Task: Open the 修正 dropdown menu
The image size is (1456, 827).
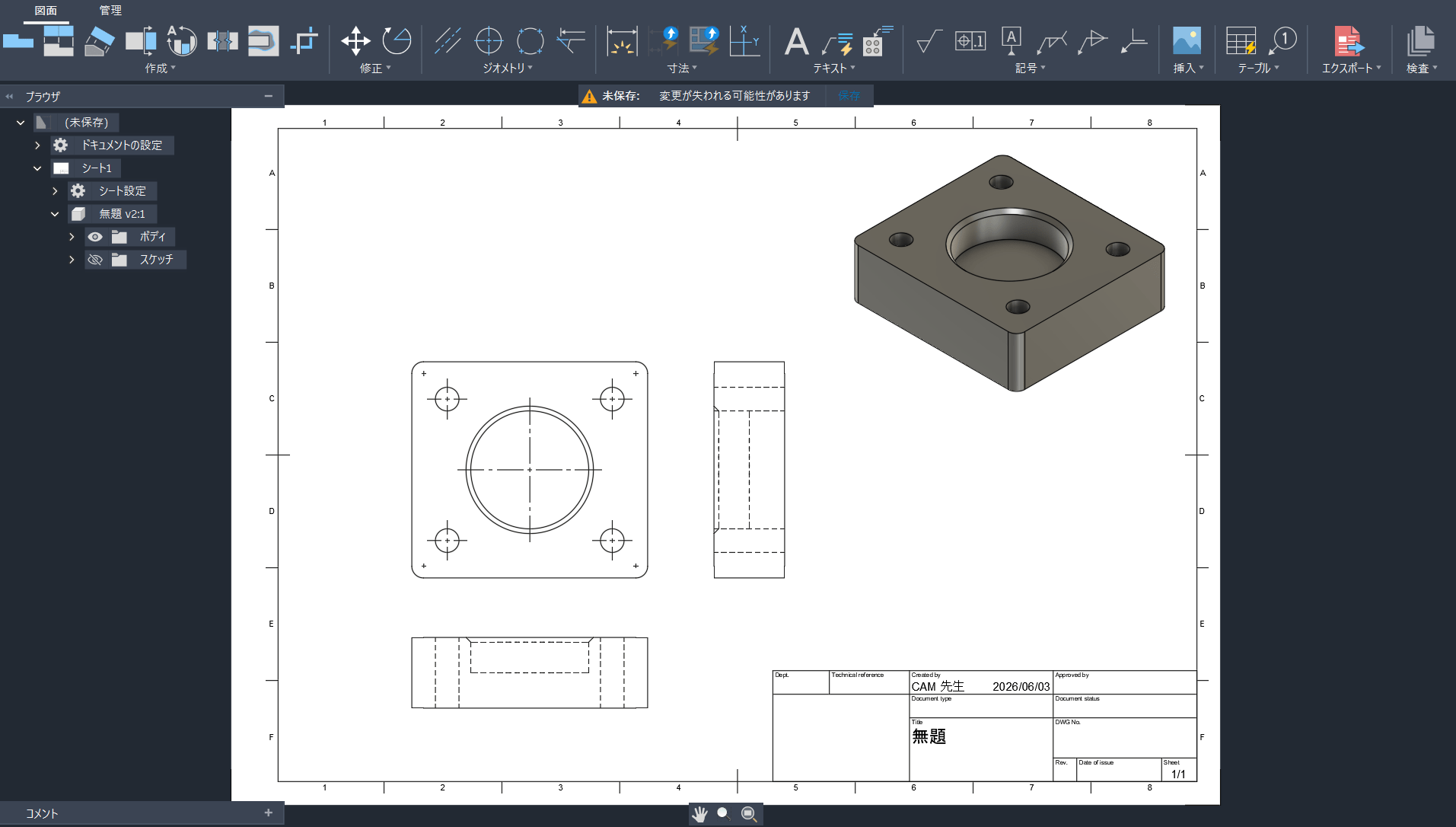Action: click(375, 68)
